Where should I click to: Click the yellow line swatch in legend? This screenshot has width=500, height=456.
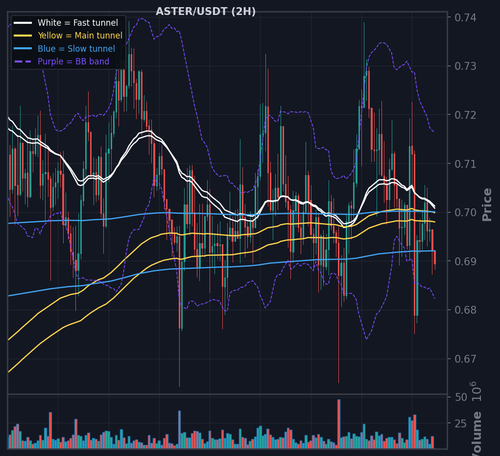point(23,36)
